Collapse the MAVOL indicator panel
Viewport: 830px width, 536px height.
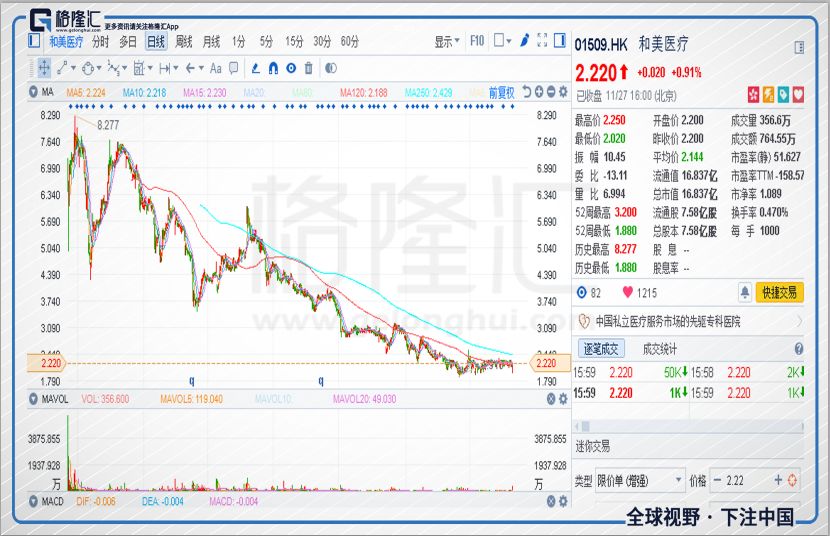(x=33, y=399)
